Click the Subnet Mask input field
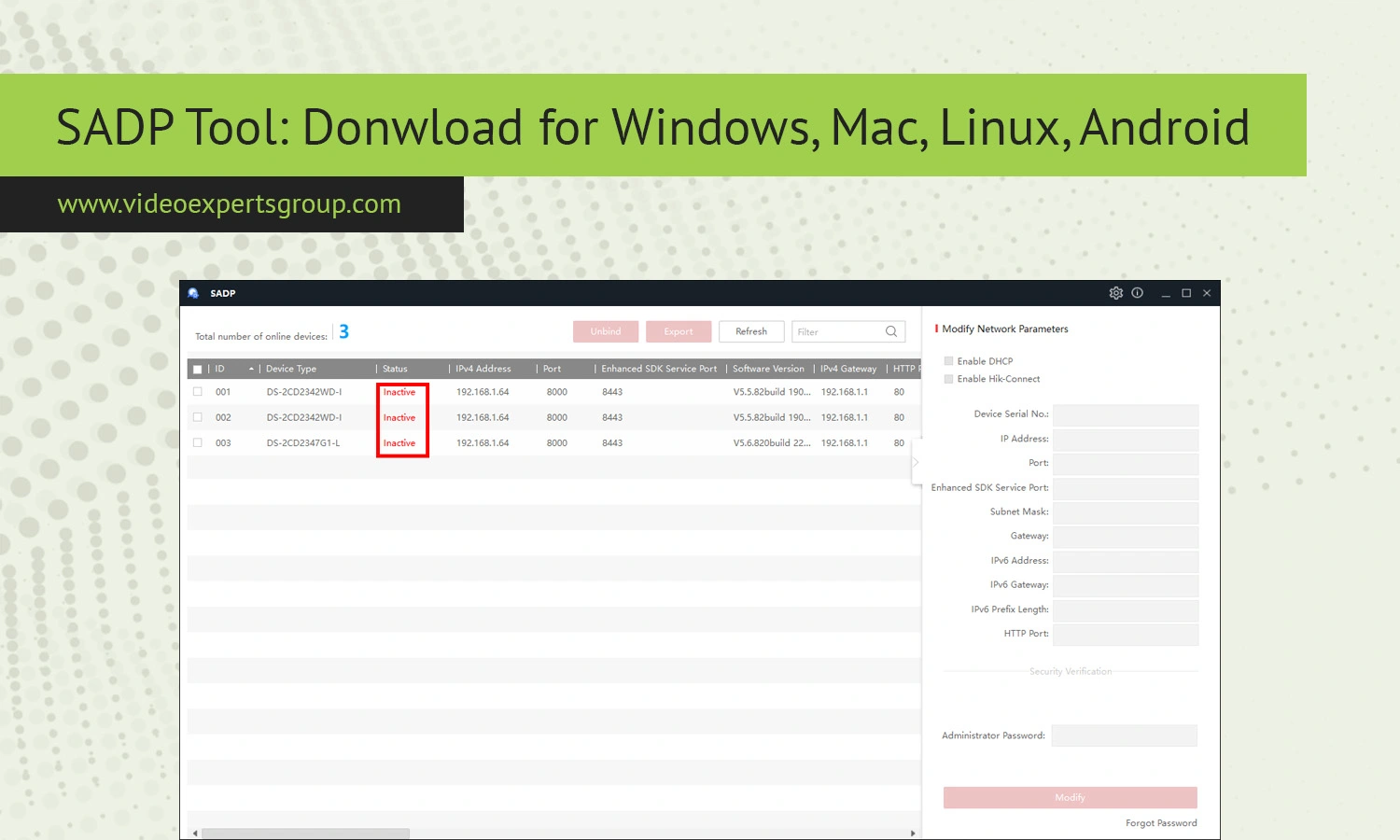The width and height of the screenshot is (1400, 840). coord(1126,511)
